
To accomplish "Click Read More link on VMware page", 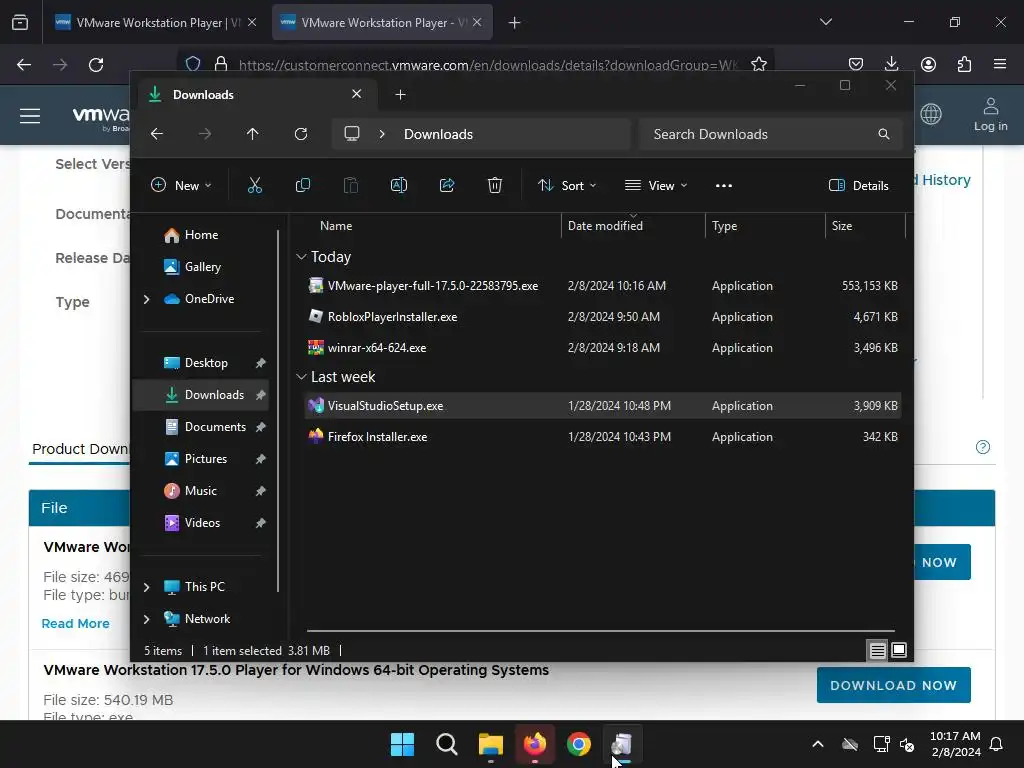I will (x=75, y=624).
